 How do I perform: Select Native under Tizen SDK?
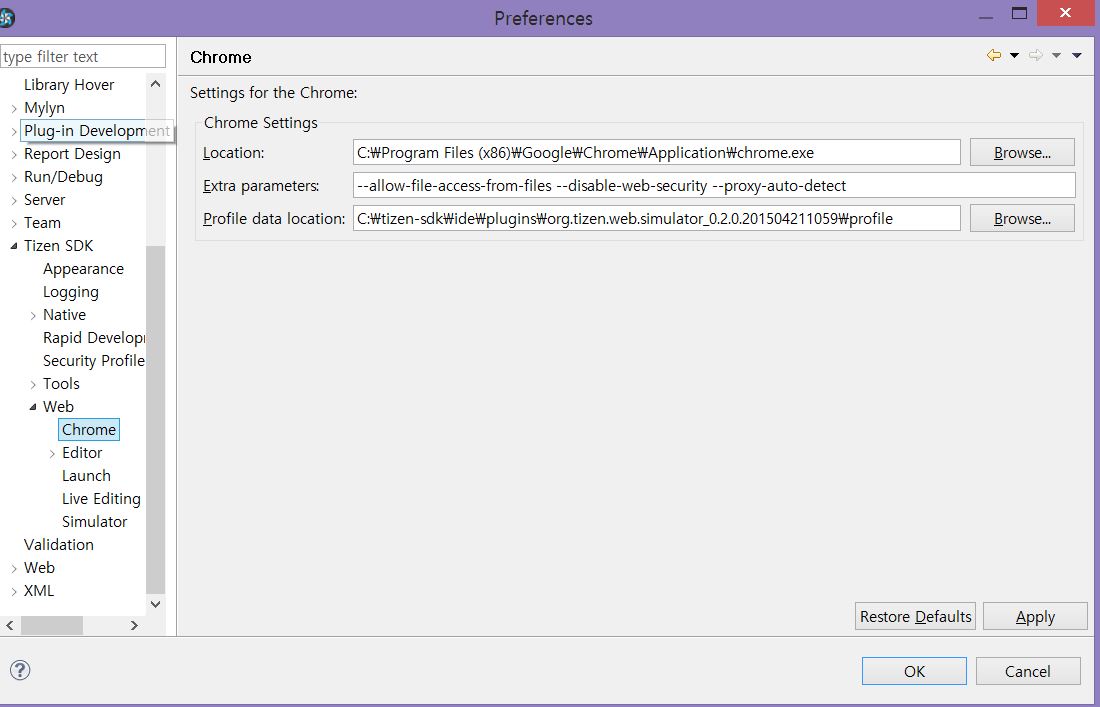coord(64,315)
